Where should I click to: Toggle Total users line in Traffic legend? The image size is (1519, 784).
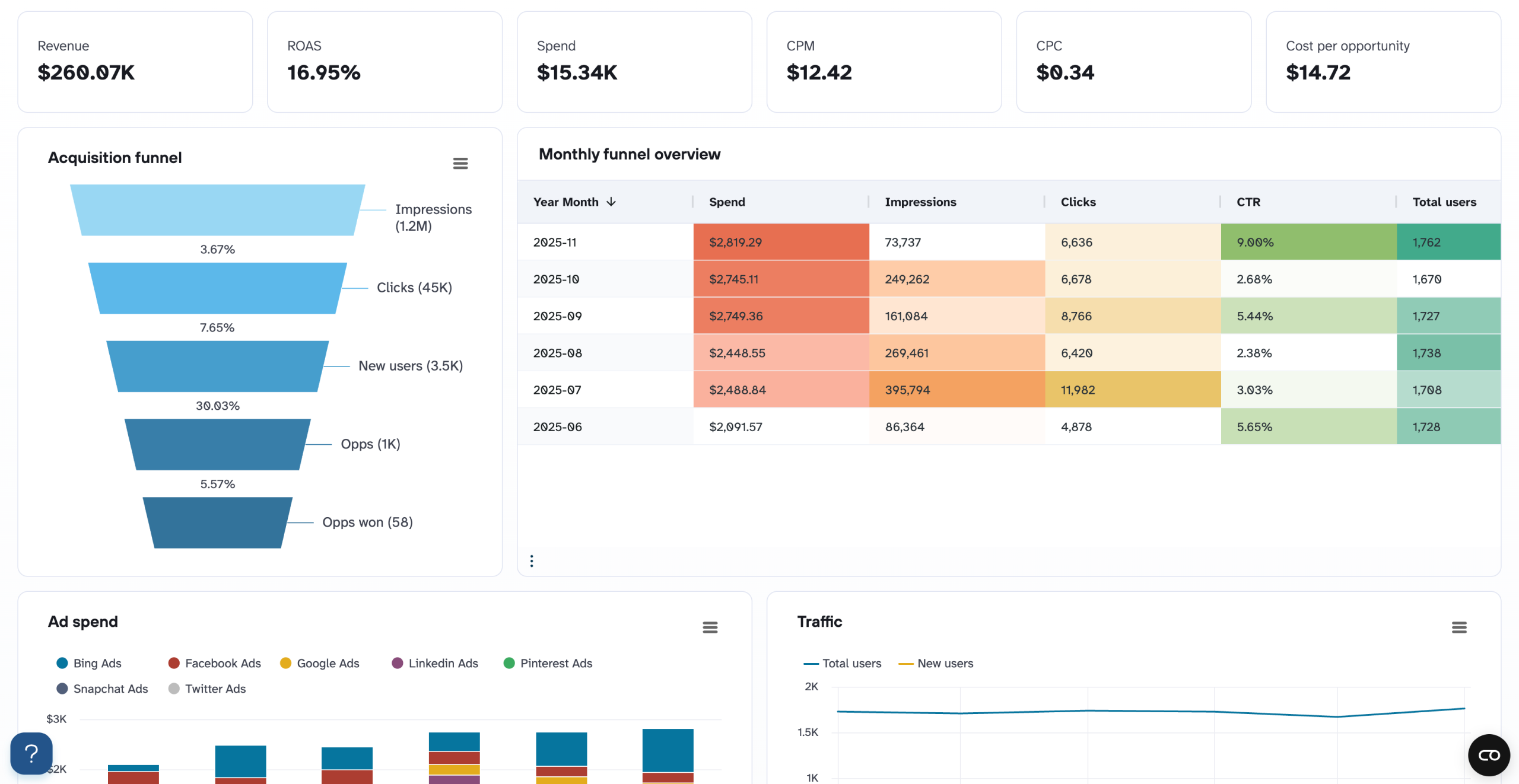pyautogui.click(x=843, y=663)
